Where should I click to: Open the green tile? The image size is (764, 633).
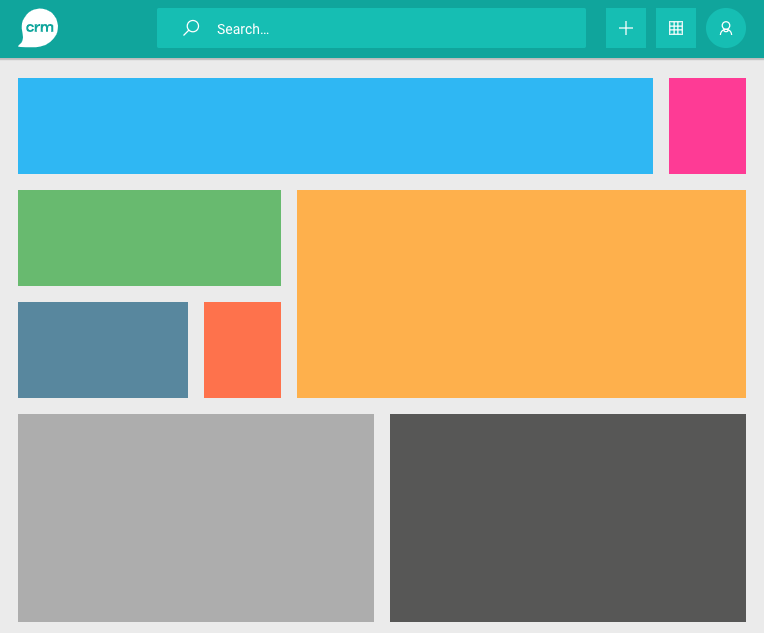click(149, 238)
